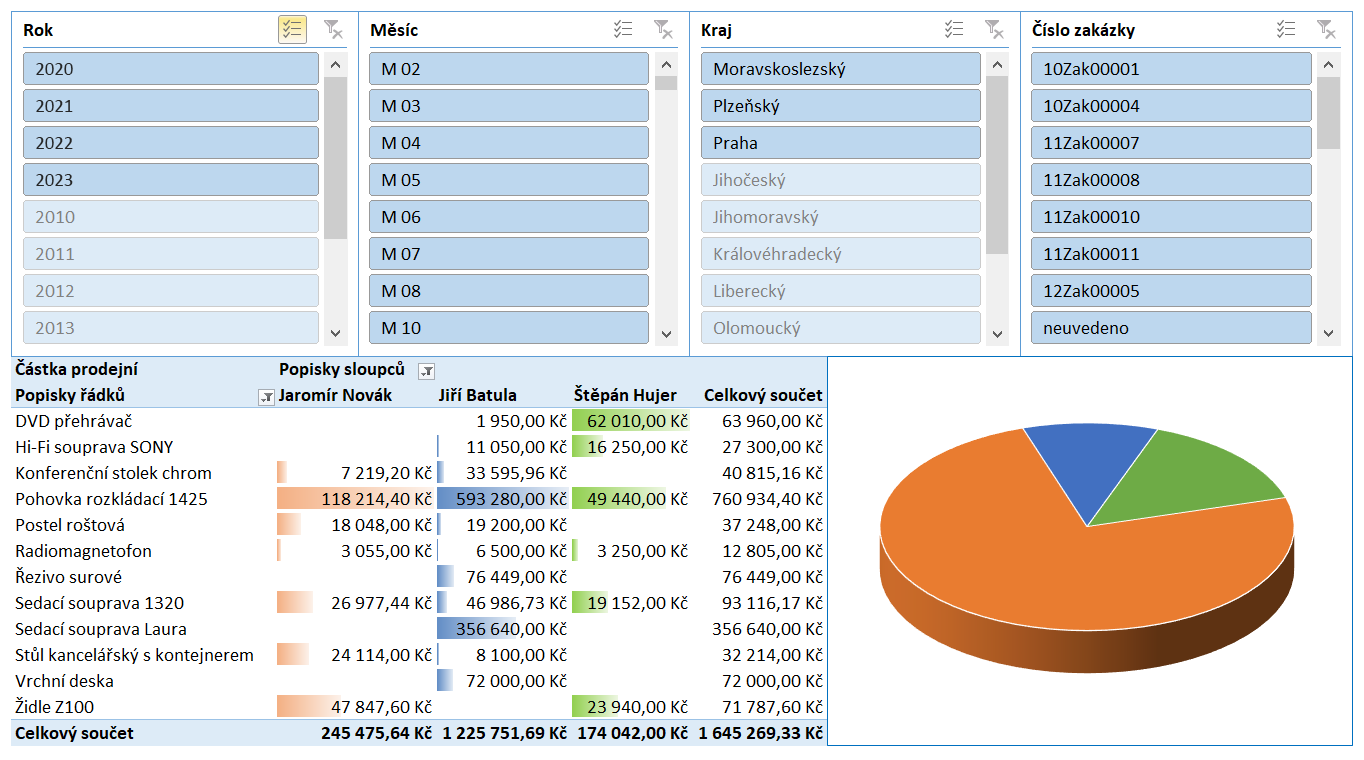Screen dimensions: 1364x760
Task: Click Měsíc slicer scroll-down arrow
Action: (x=666, y=333)
